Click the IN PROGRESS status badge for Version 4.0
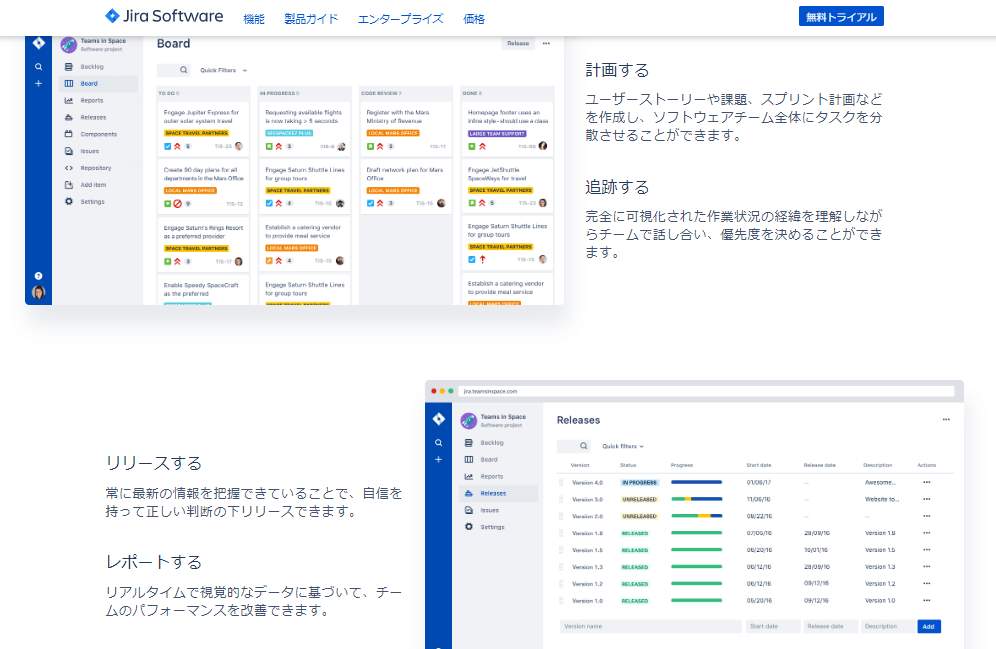 pos(640,483)
